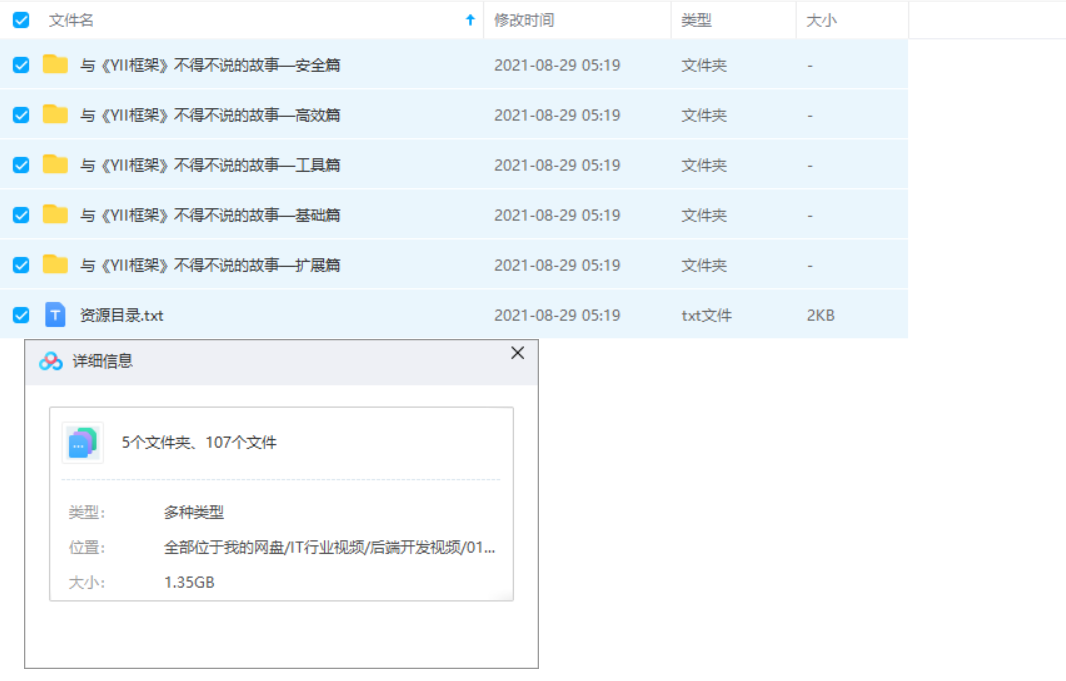Click the 多种类型 value in details dialog
1066x681 pixels.
(x=194, y=512)
